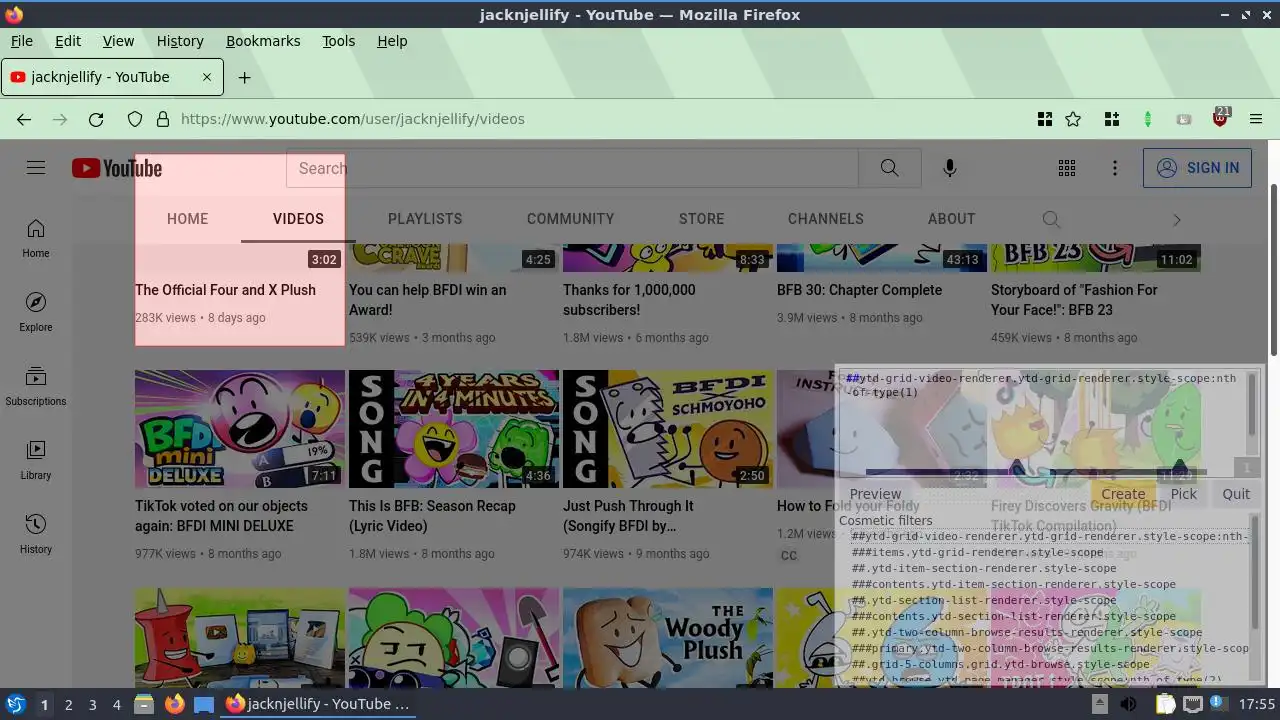Open tracking protection shield icon

(x=135, y=119)
